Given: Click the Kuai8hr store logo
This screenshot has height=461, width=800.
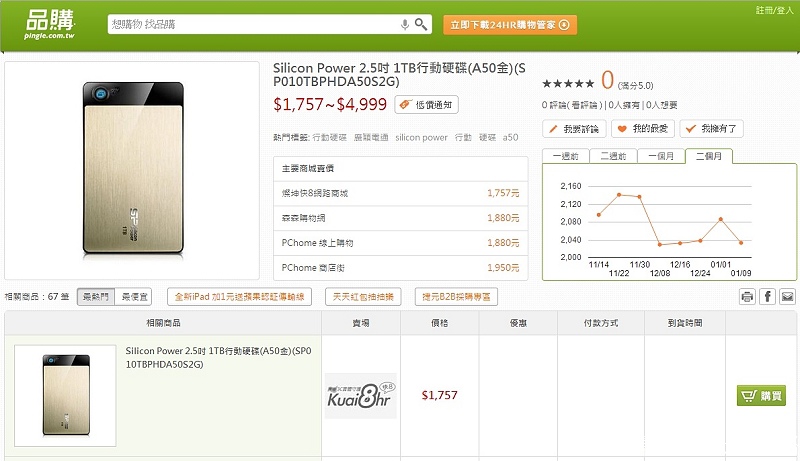Looking at the screenshot, I should 361,396.
